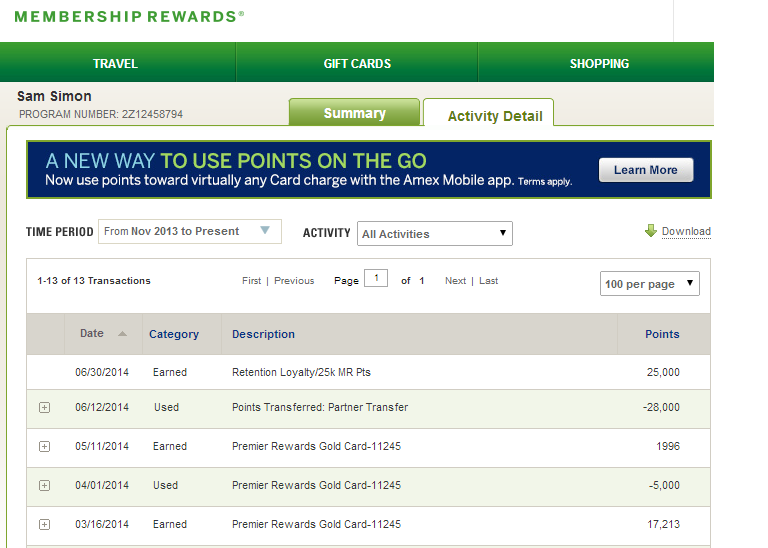Click the -28,000 points value
Image resolution: width=768 pixels, height=548 pixels.
coord(661,407)
